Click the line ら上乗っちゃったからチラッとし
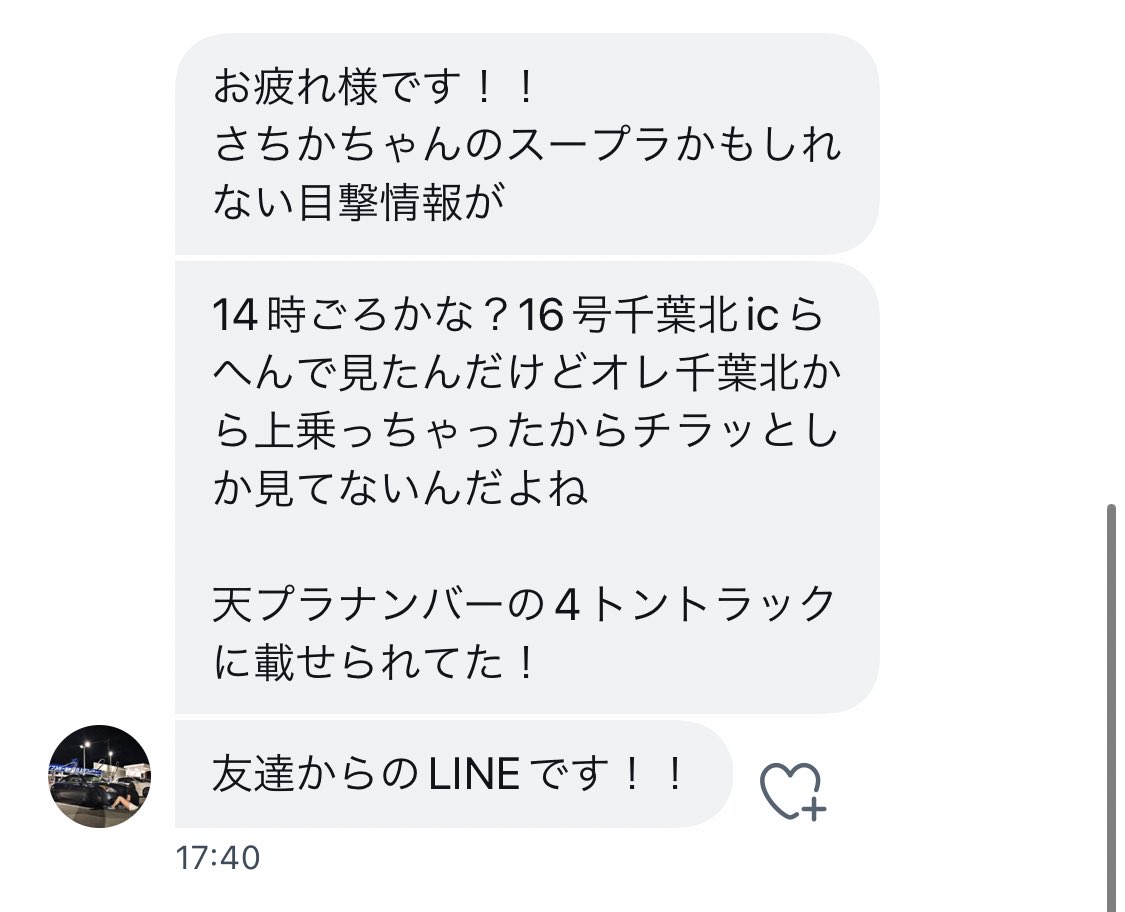 click(x=526, y=431)
